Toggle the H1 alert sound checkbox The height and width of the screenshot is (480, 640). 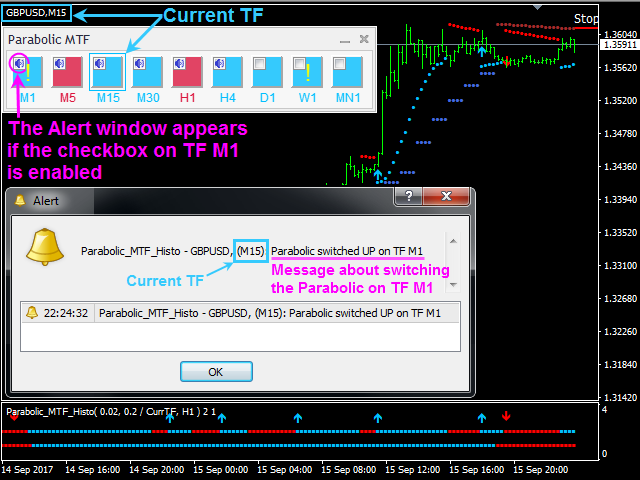point(180,64)
